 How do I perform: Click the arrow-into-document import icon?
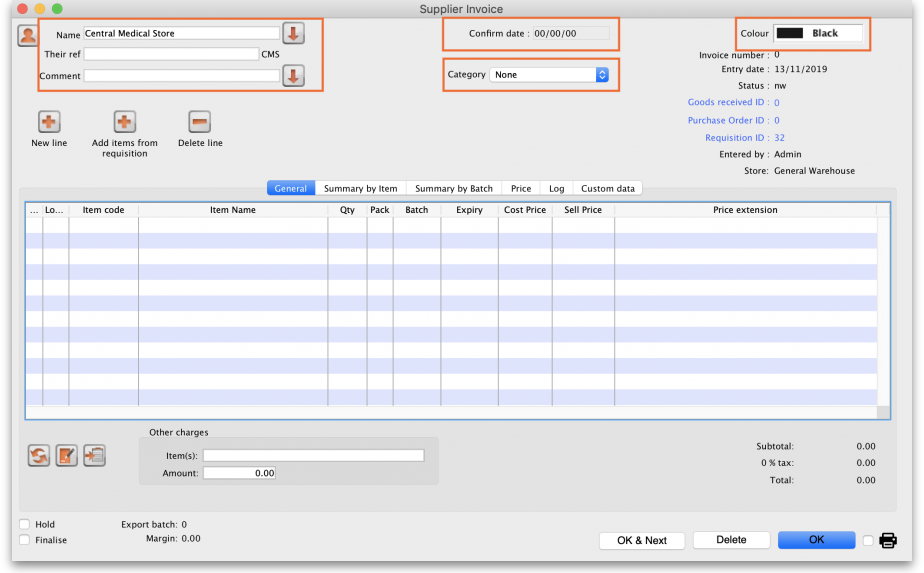[x=95, y=456]
